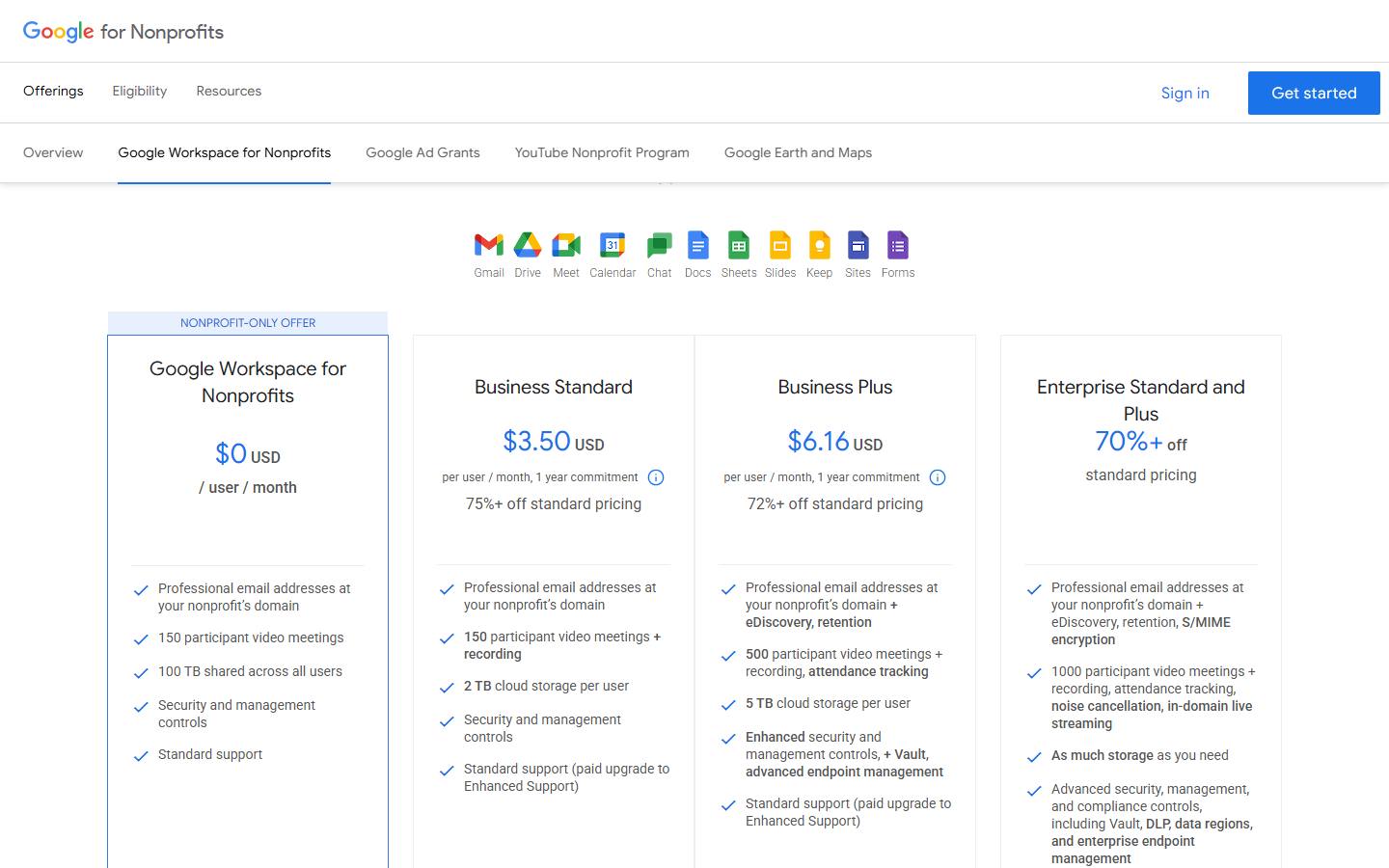
Task: Open the Eligibility menu item
Action: pyautogui.click(x=140, y=92)
